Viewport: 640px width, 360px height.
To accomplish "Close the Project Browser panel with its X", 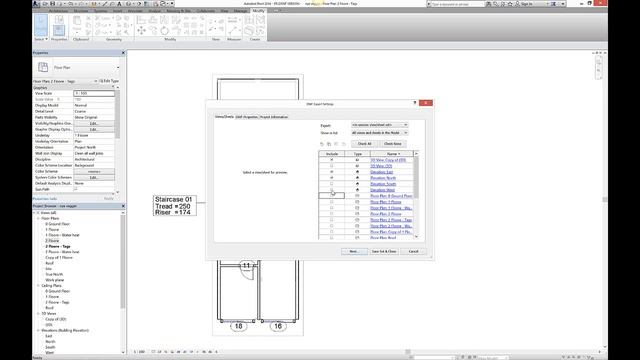I will point(123,206).
